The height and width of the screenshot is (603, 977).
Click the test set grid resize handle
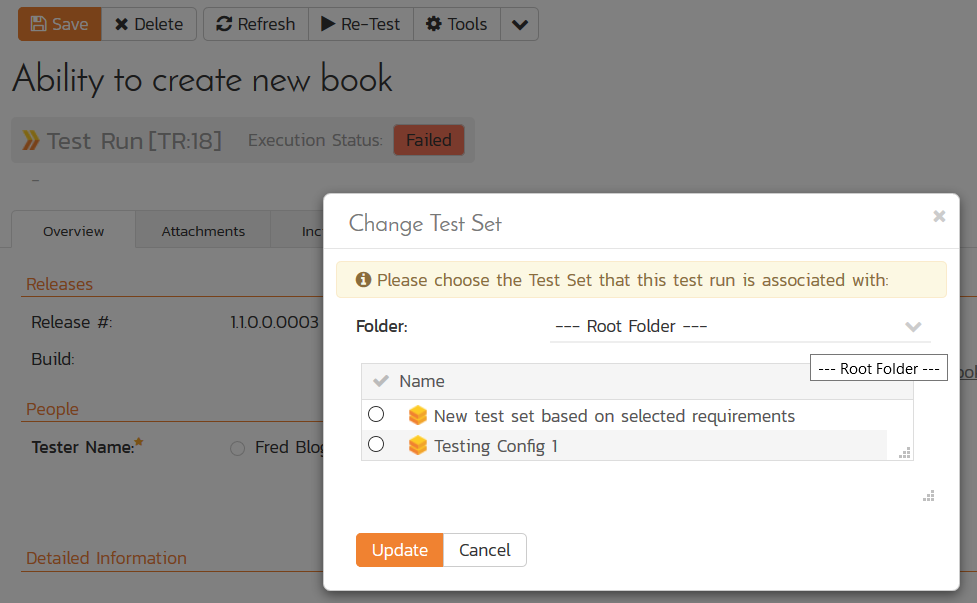(x=905, y=452)
